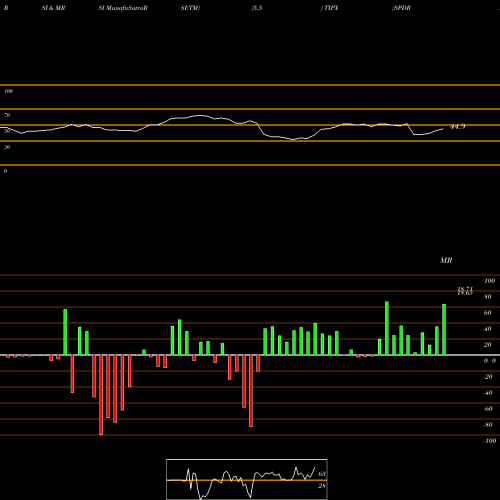500x500 pixels.
Task: Click the '20' label on MR axis
Action: coord(488,345)
